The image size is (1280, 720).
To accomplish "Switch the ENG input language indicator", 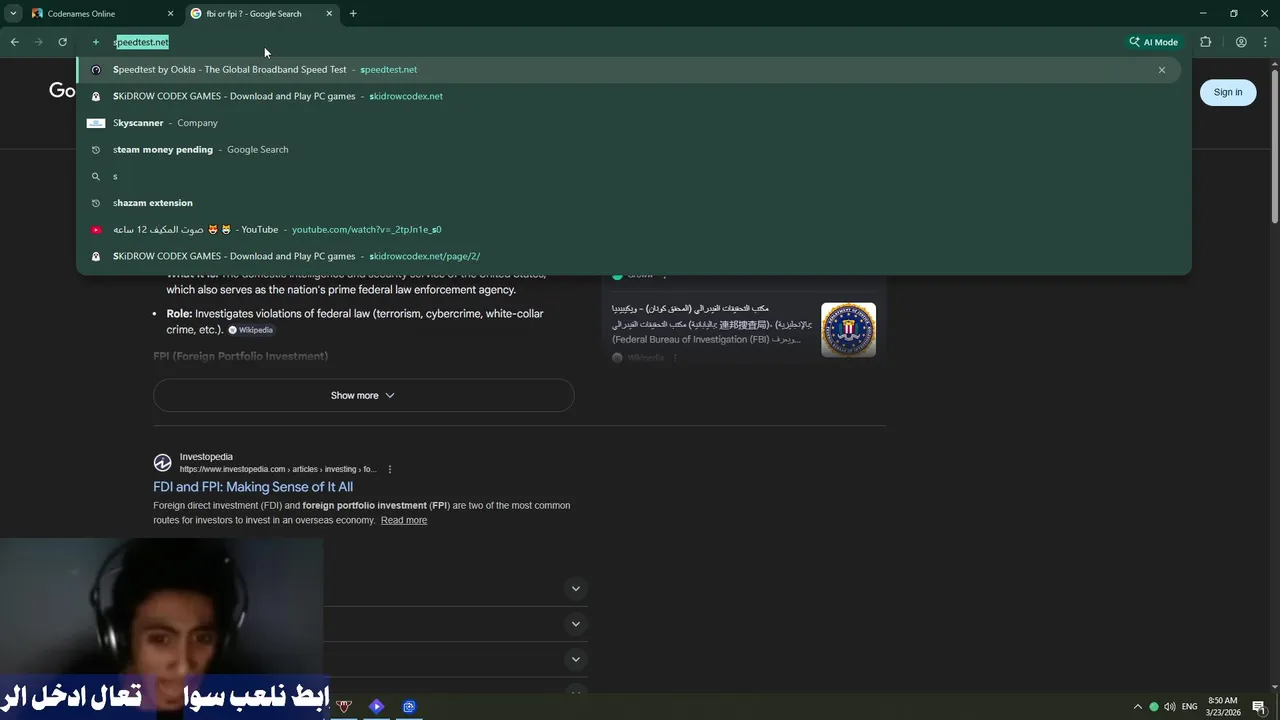I will tap(1190, 706).
